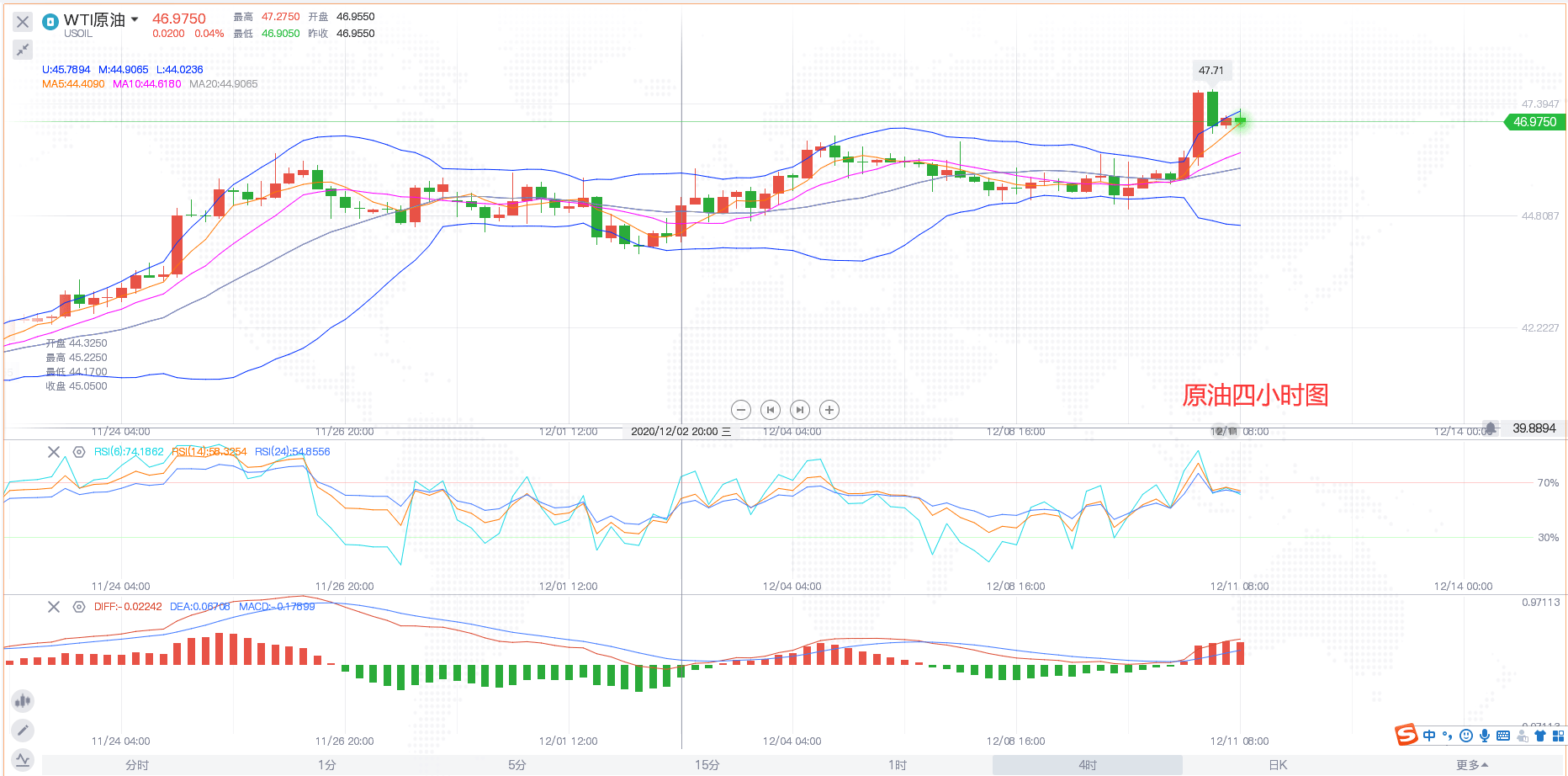This screenshot has height=776, width=1568.
Task: Remove the RSI indicator panel
Action: click(x=54, y=452)
